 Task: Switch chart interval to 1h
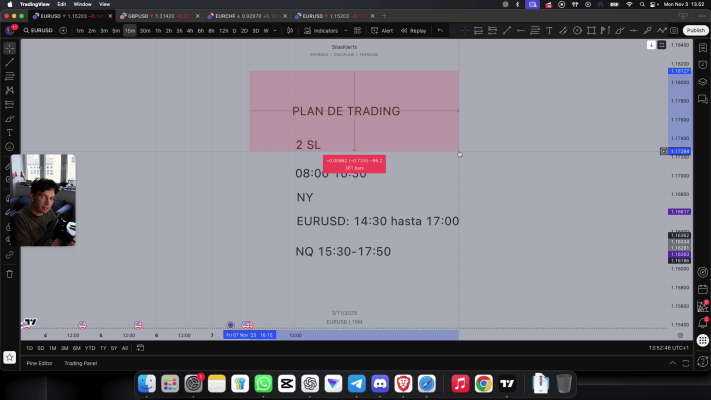coord(158,31)
